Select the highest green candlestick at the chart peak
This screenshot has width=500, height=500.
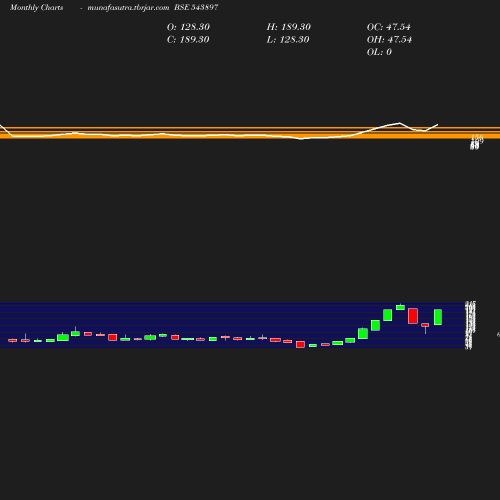pos(400,307)
